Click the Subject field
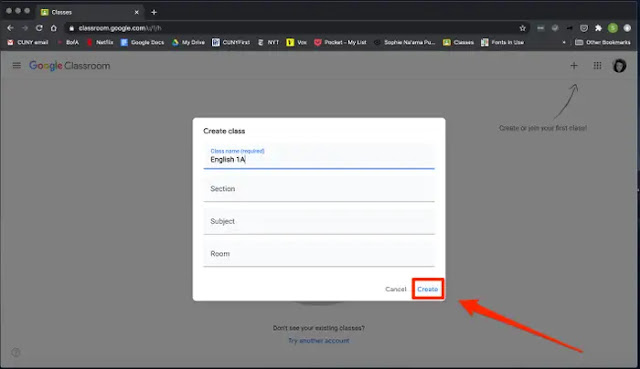The image size is (640, 369). pos(319,221)
